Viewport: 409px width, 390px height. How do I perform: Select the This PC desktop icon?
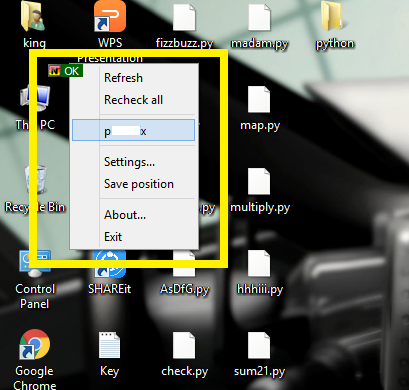[35, 99]
